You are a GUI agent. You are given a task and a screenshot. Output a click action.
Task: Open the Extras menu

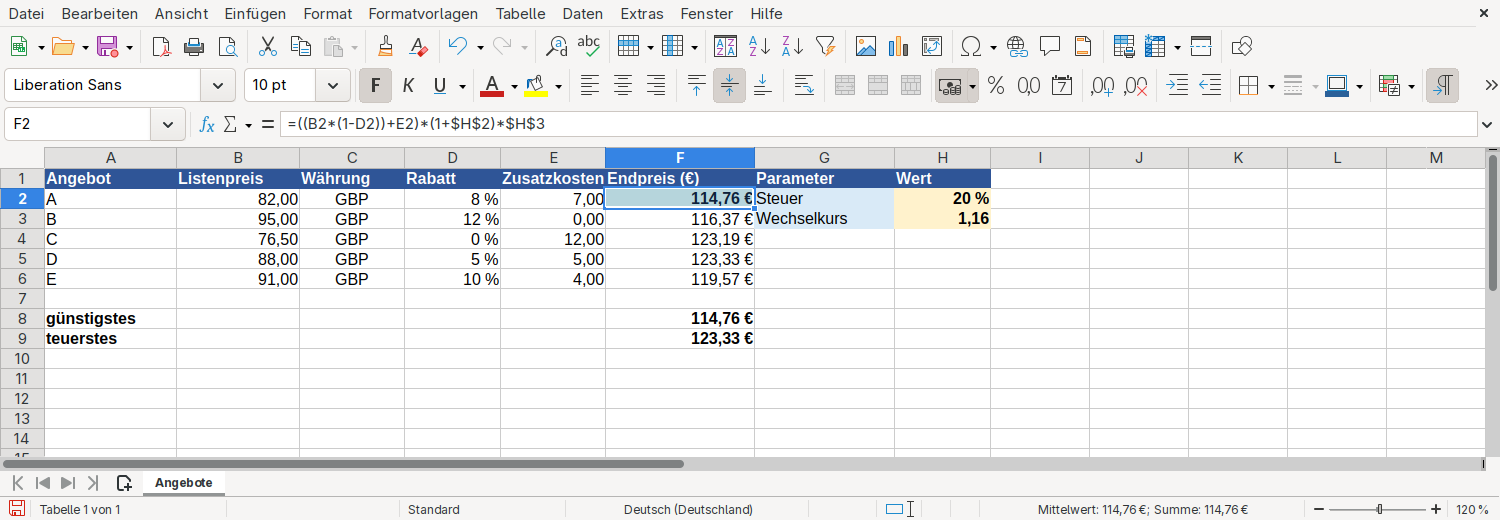click(641, 14)
